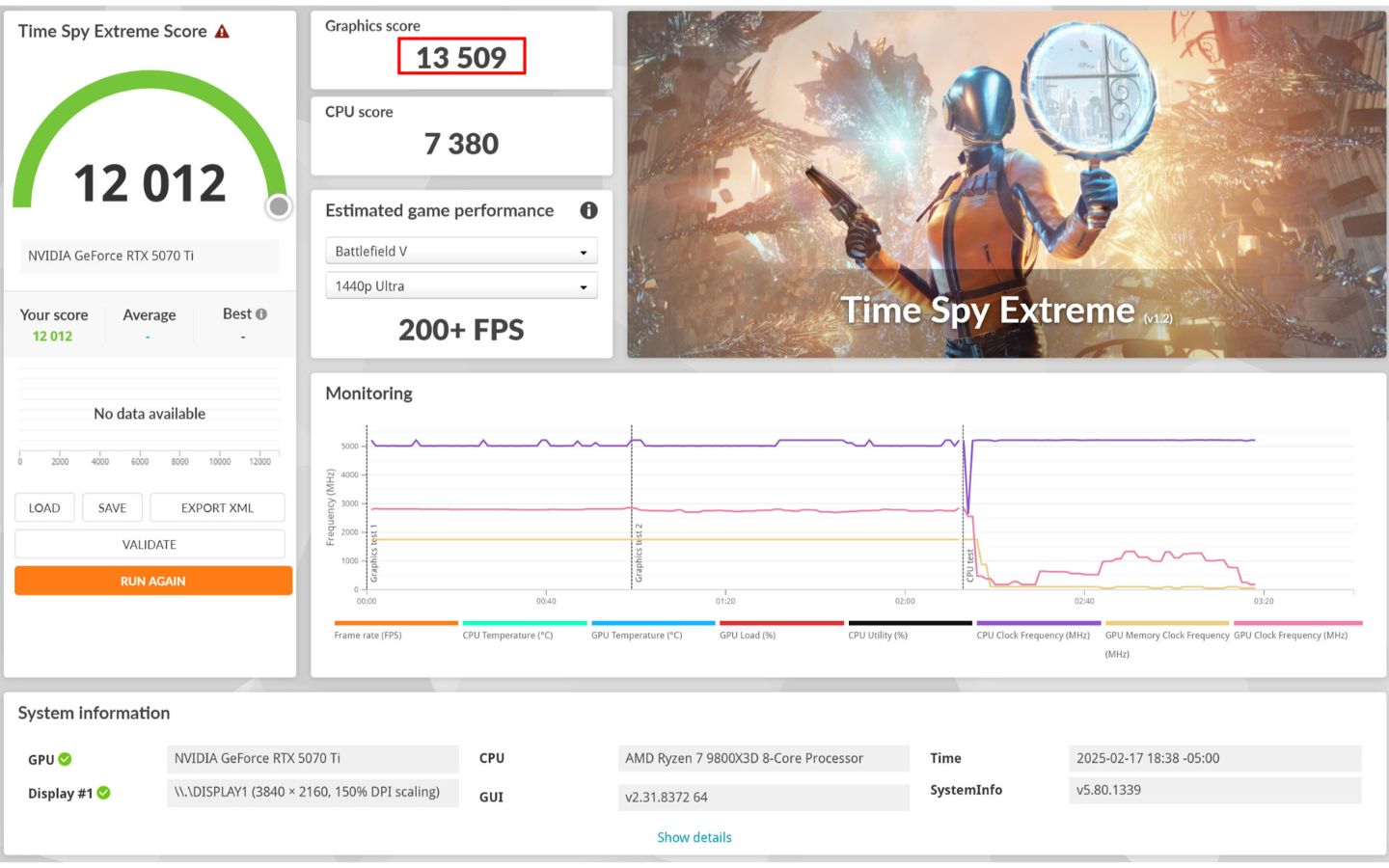Click the green verification checkmark beside GPU
This screenshot has height=868, width=1389.
64,759
